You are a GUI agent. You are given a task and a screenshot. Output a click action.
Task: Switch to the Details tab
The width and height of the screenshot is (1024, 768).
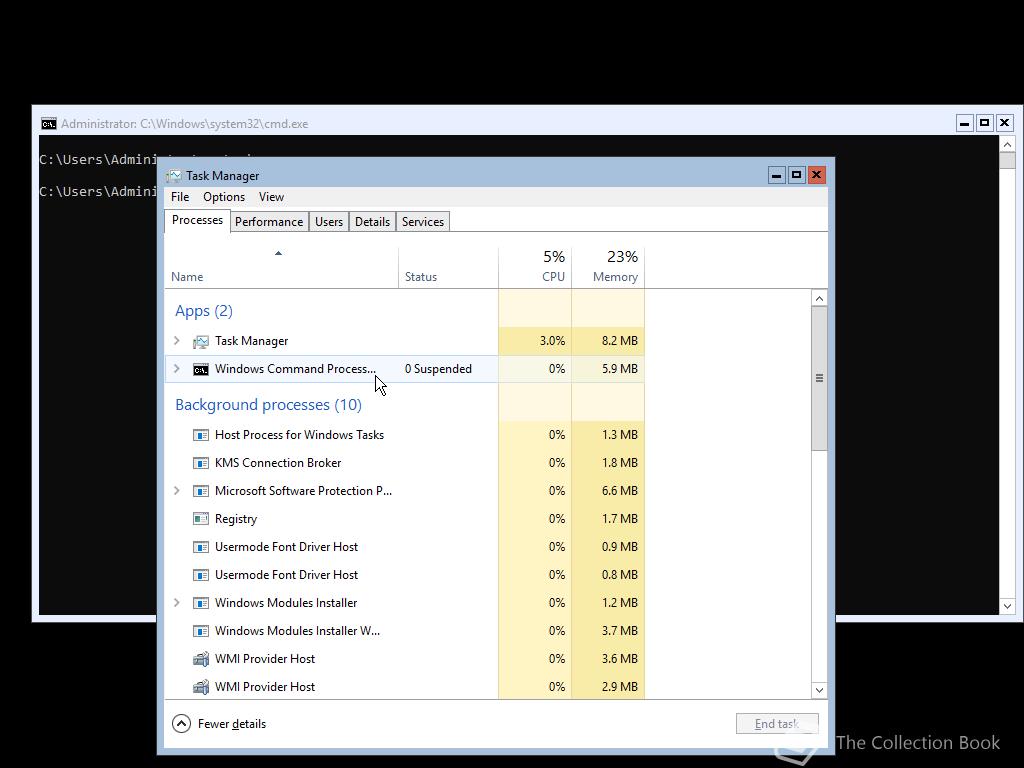tap(372, 222)
